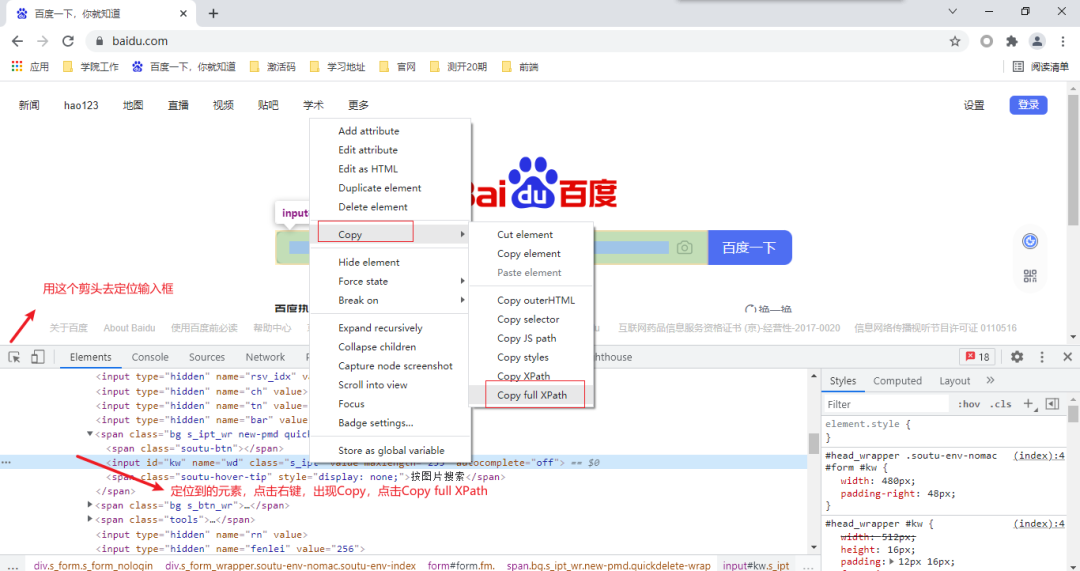Toggle the device toolbar in DevTools
The height and width of the screenshot is (571, 1080).
click(38, 357)
